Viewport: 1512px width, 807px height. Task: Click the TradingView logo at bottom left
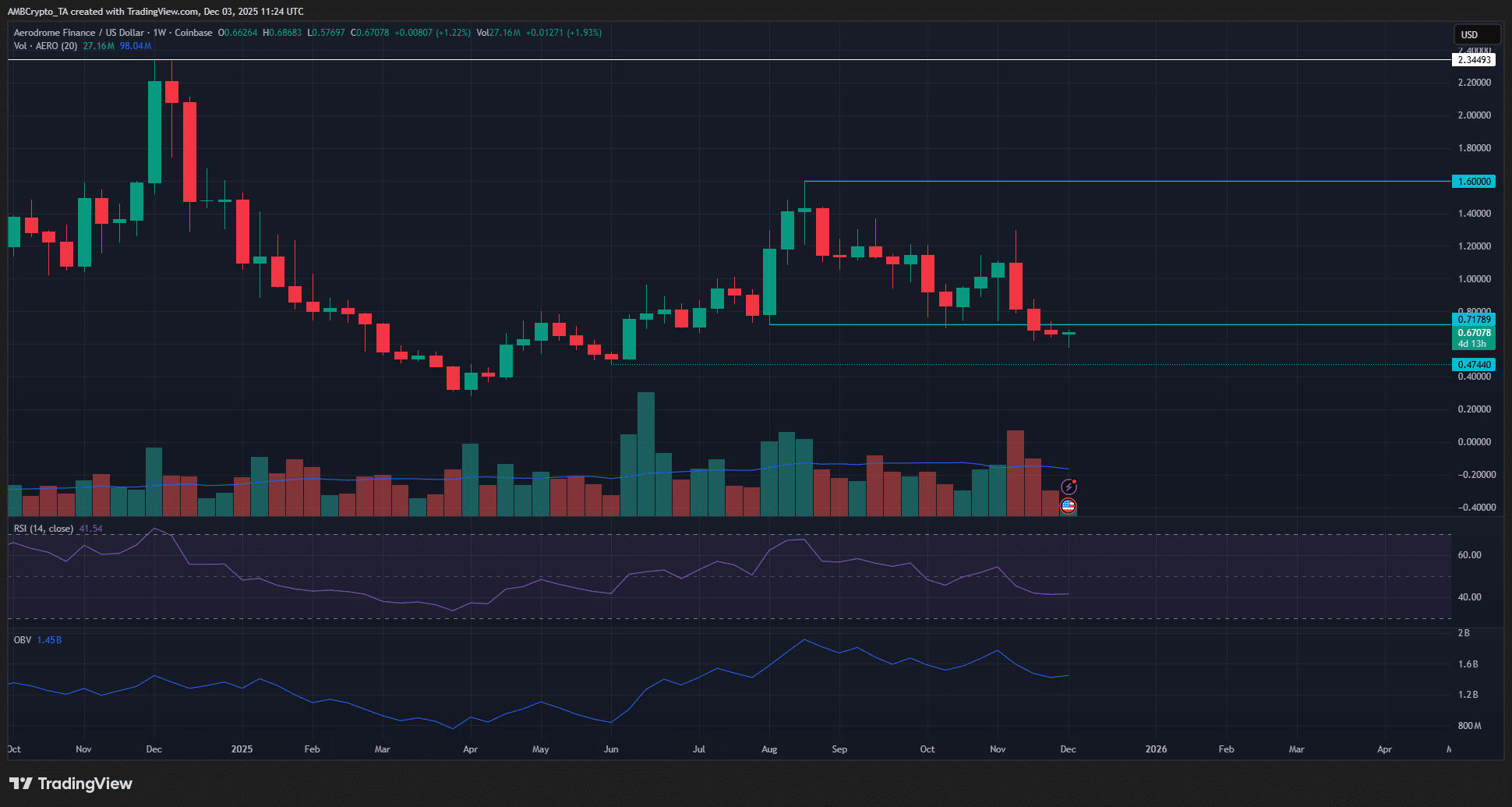coord(71,784)
